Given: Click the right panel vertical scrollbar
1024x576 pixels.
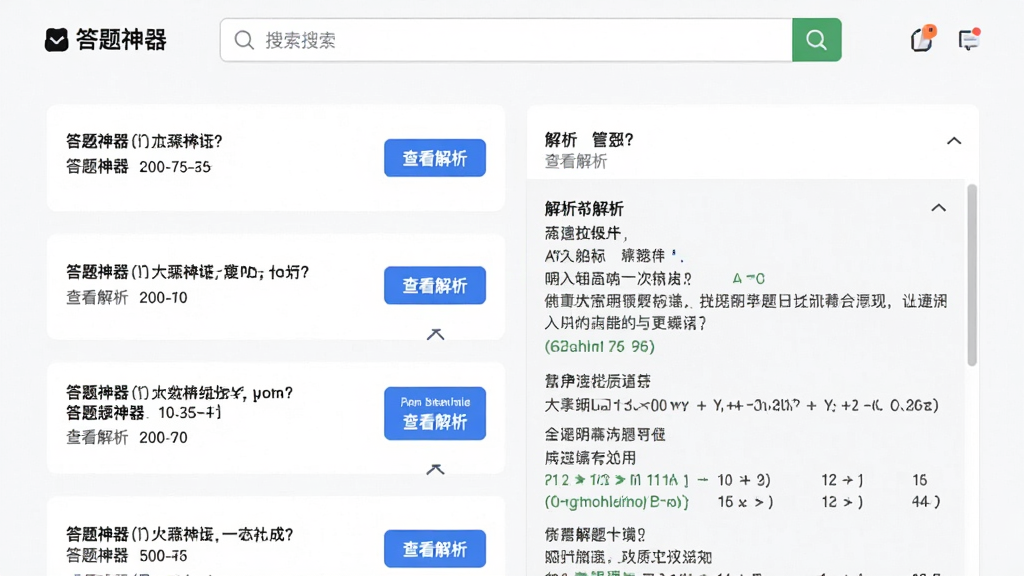Looking at the screenshot, I should (x=972, y=275).
